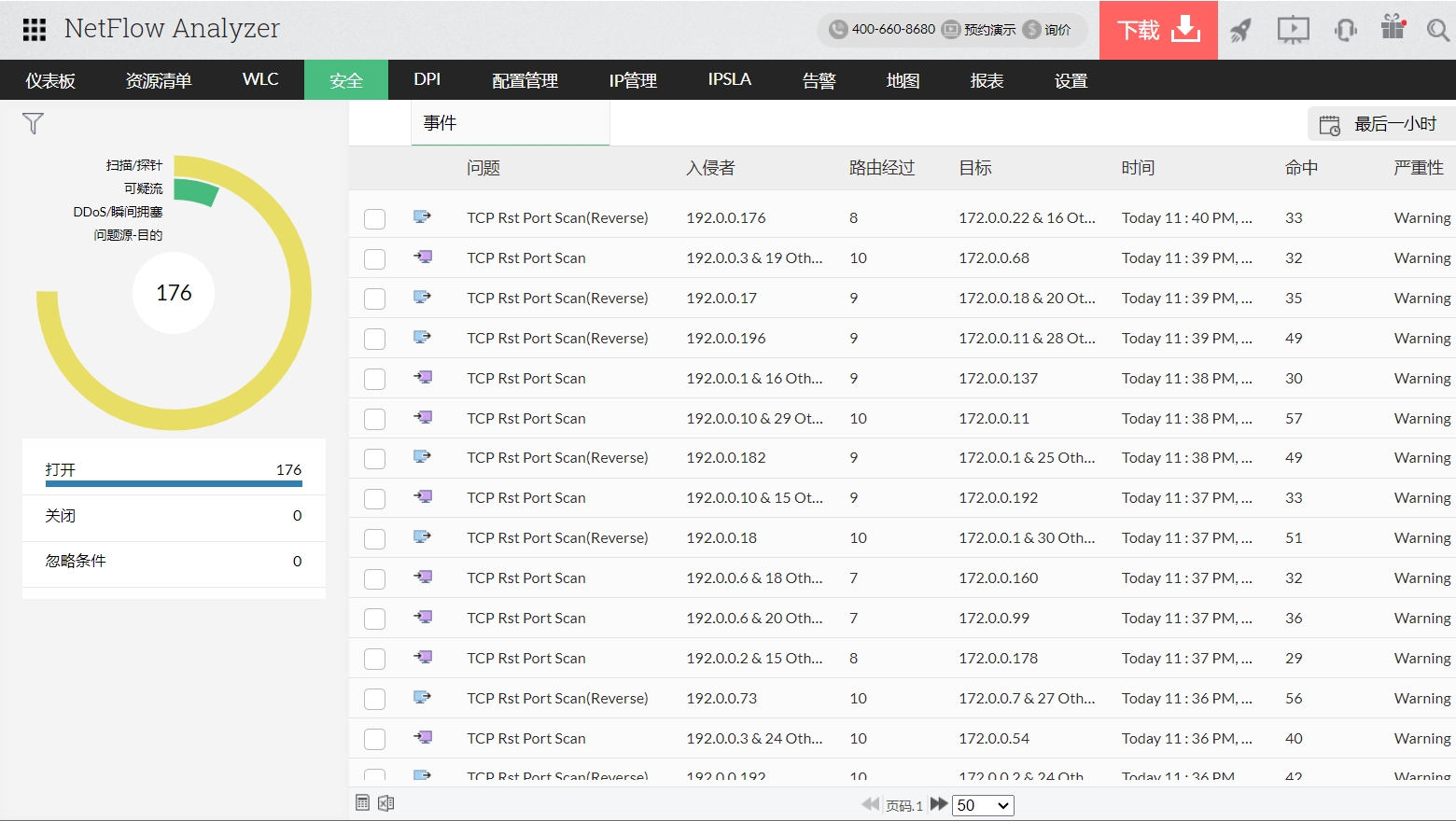Open the rows-per-page dropdown showing 50
1456x821 pixels.
tap(983, 805)
